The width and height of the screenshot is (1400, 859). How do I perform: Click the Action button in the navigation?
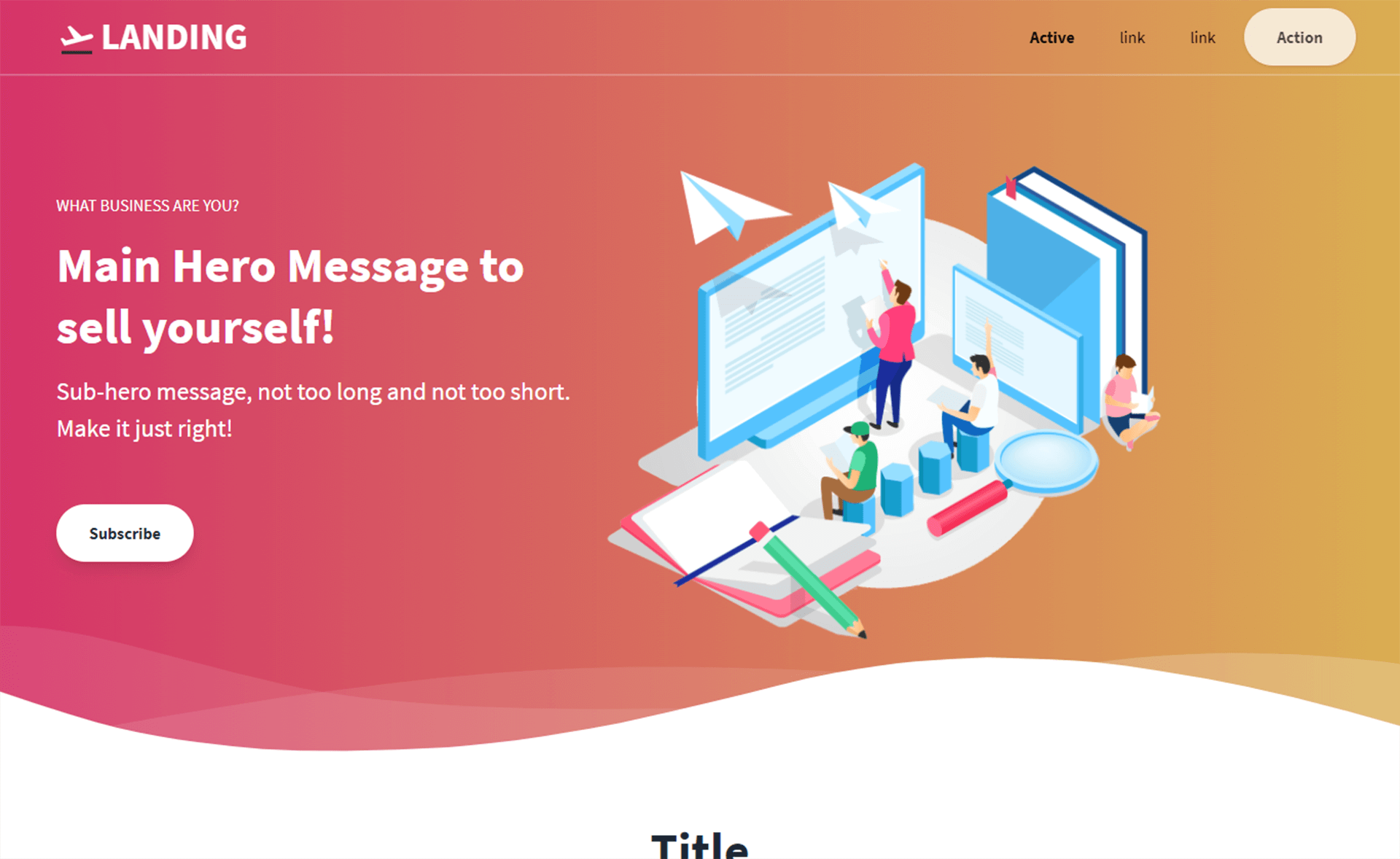tap(1299, 38)
